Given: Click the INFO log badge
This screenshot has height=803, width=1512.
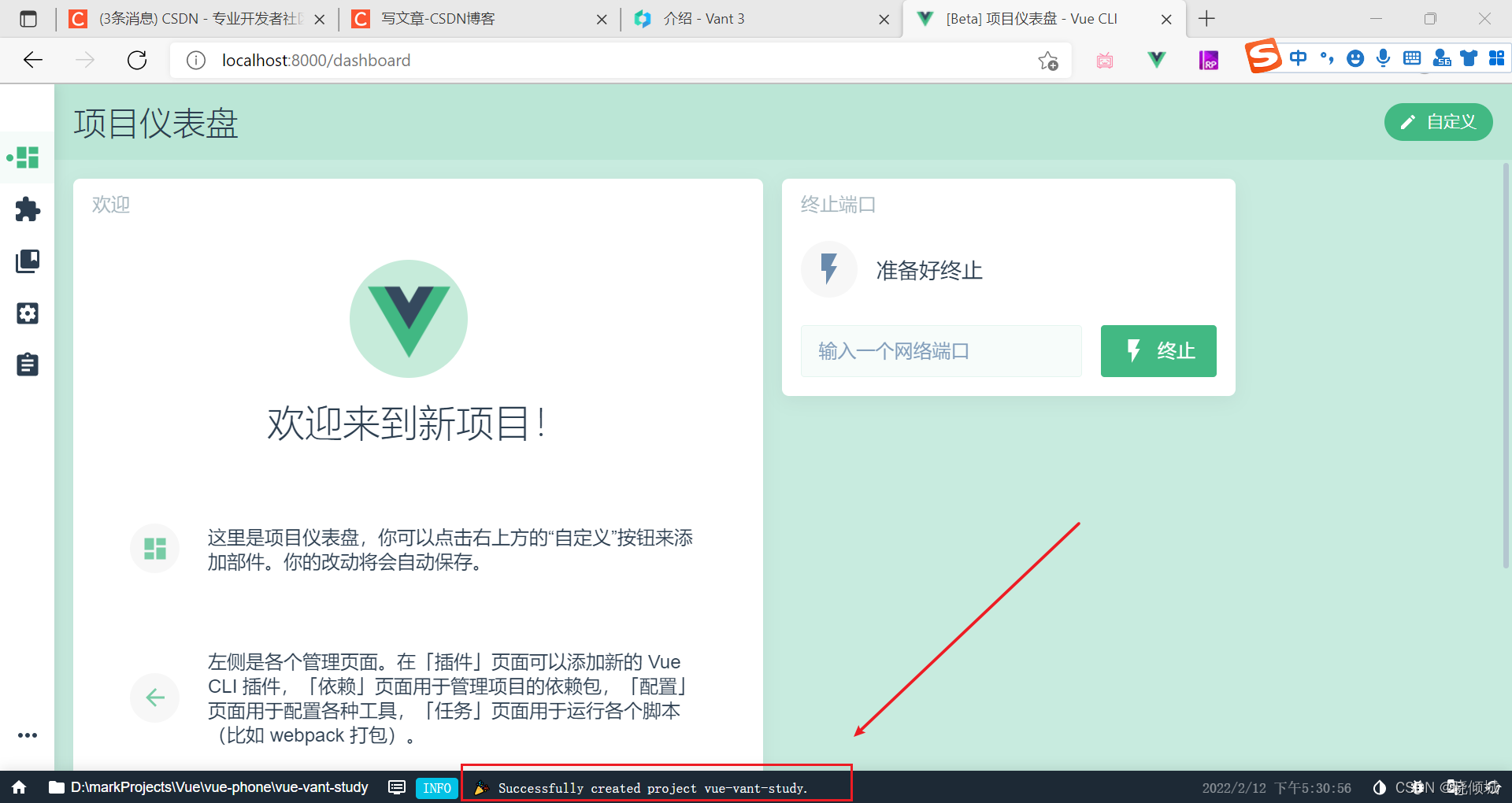Looking at the screenshot, I should point(437,788).
